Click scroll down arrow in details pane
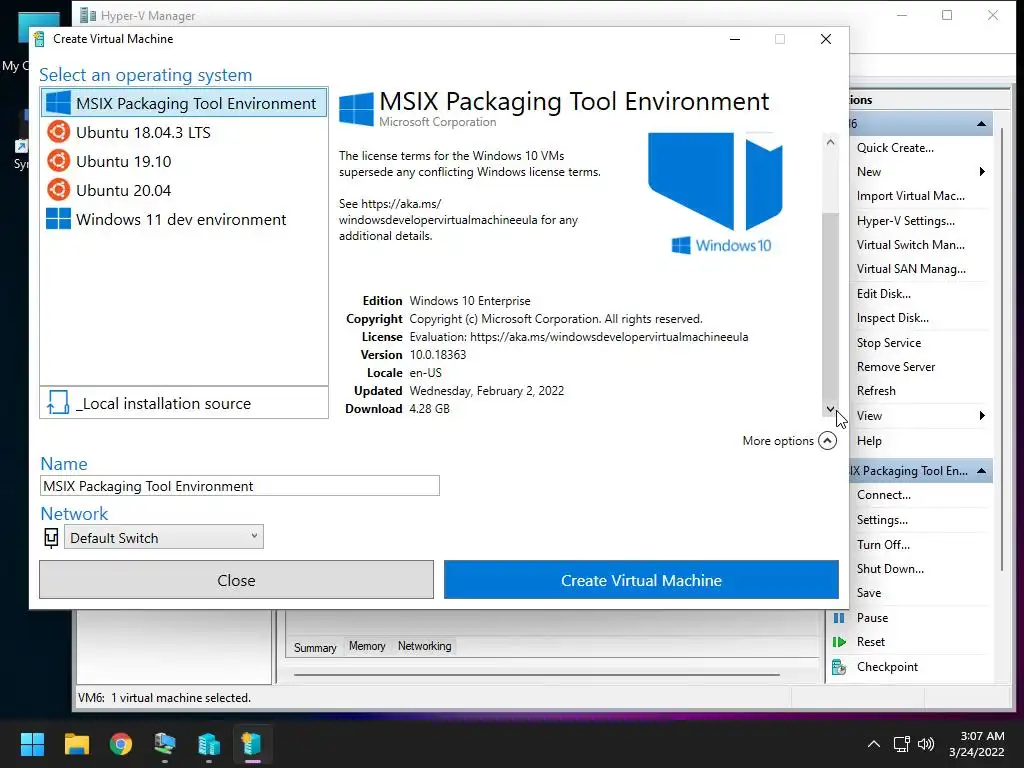This screenshot has height=768, width=1024. coord(830,409)
